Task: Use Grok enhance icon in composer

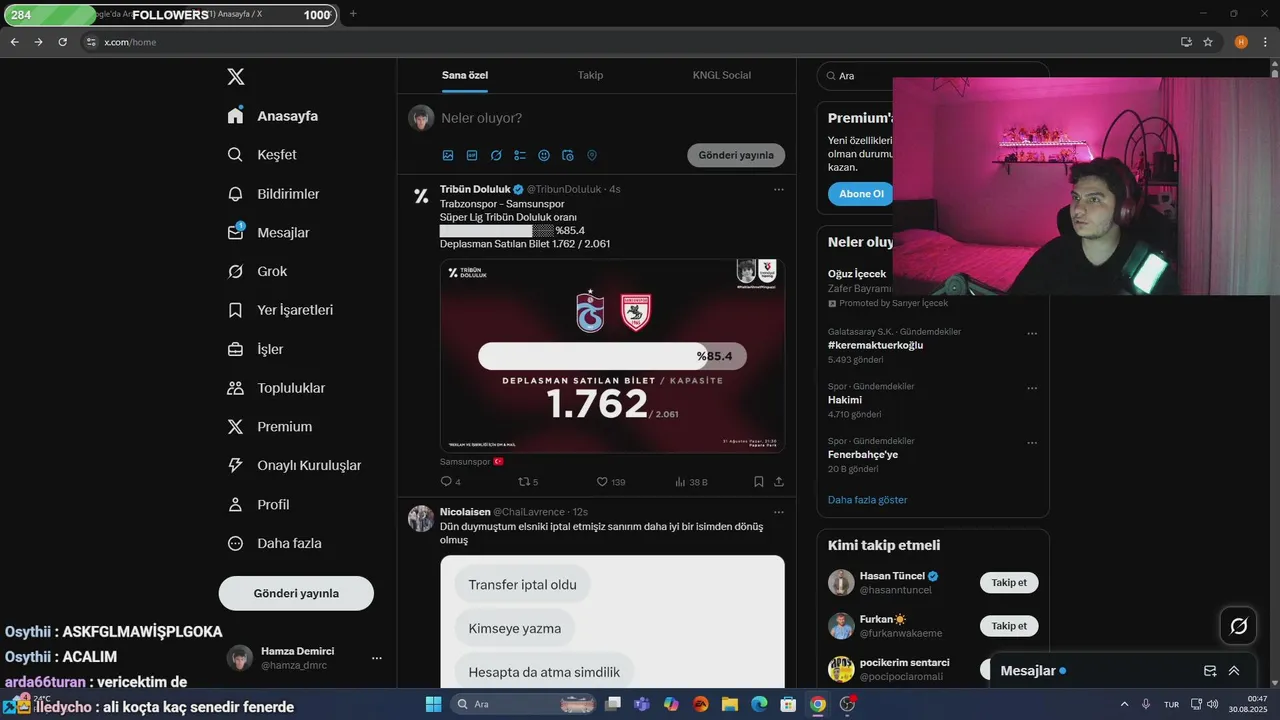Action: (496, 155)
